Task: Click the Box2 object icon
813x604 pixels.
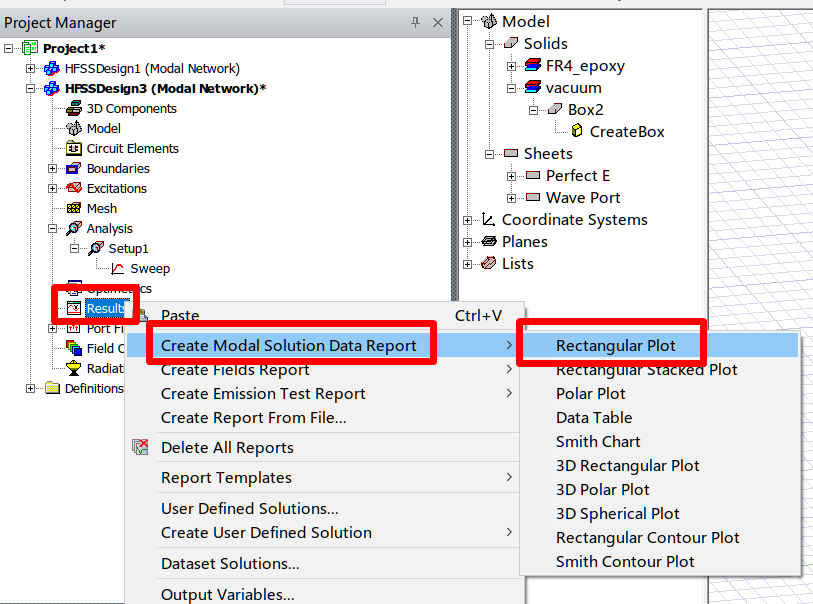Action: tap(555, 109)
